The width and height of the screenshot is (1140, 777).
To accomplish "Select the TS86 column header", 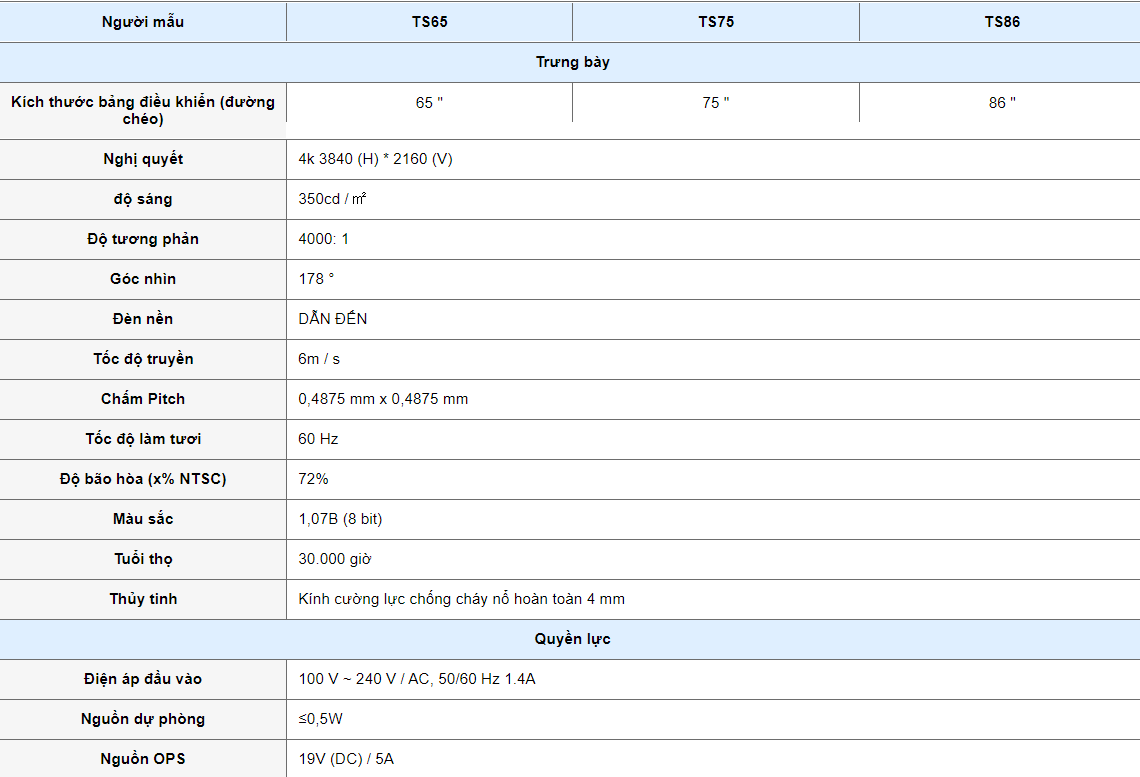I will 1002,22.
